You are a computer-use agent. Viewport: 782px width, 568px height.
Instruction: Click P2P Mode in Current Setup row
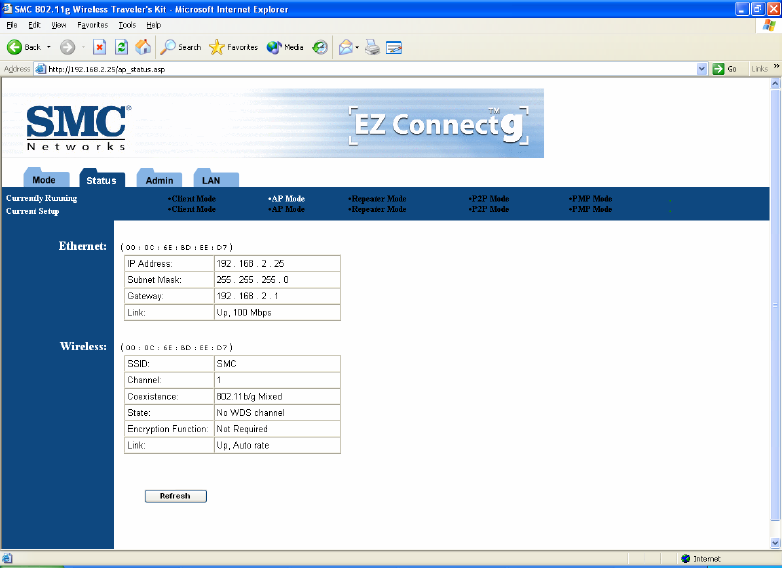pyautogui.click(x=489, y=209)
